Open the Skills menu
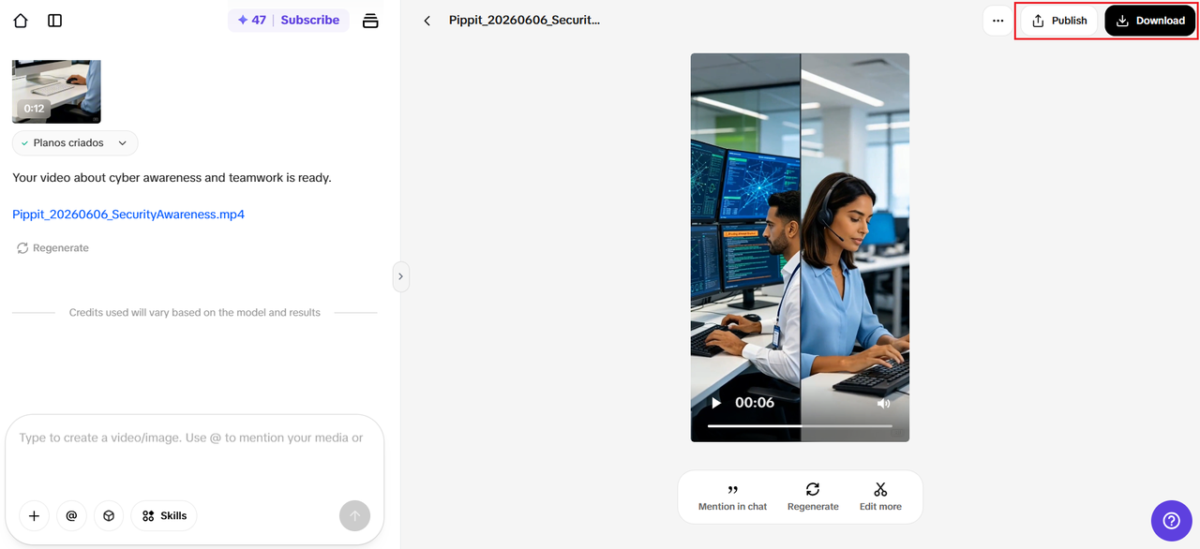This screenshot has width=1200, height=549. pos(164,516)
